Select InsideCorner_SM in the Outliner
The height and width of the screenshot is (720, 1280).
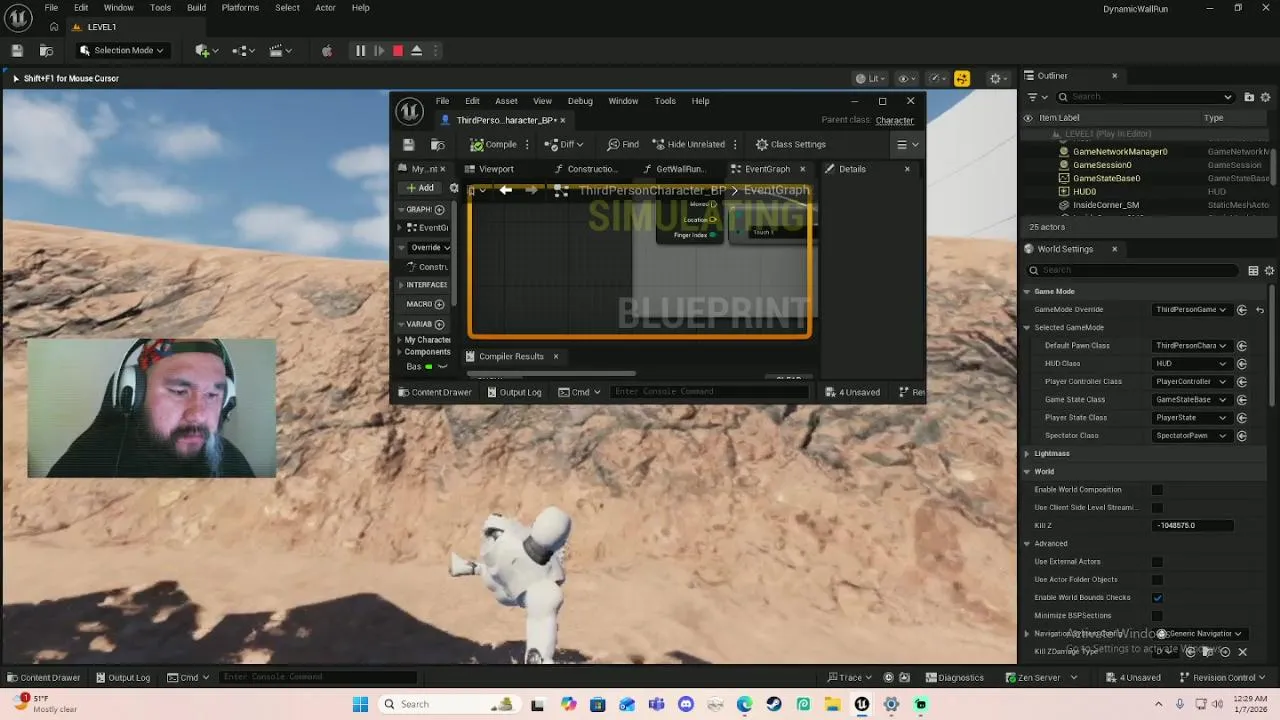pos(1105,205)
